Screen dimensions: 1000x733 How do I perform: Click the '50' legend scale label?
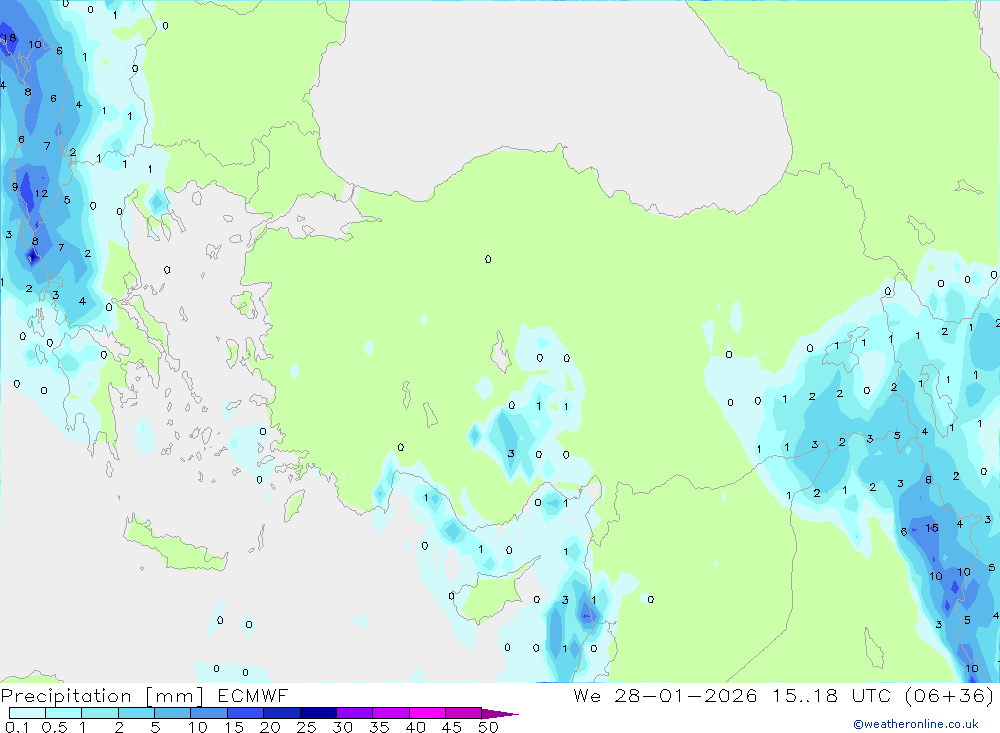point(488,727)
